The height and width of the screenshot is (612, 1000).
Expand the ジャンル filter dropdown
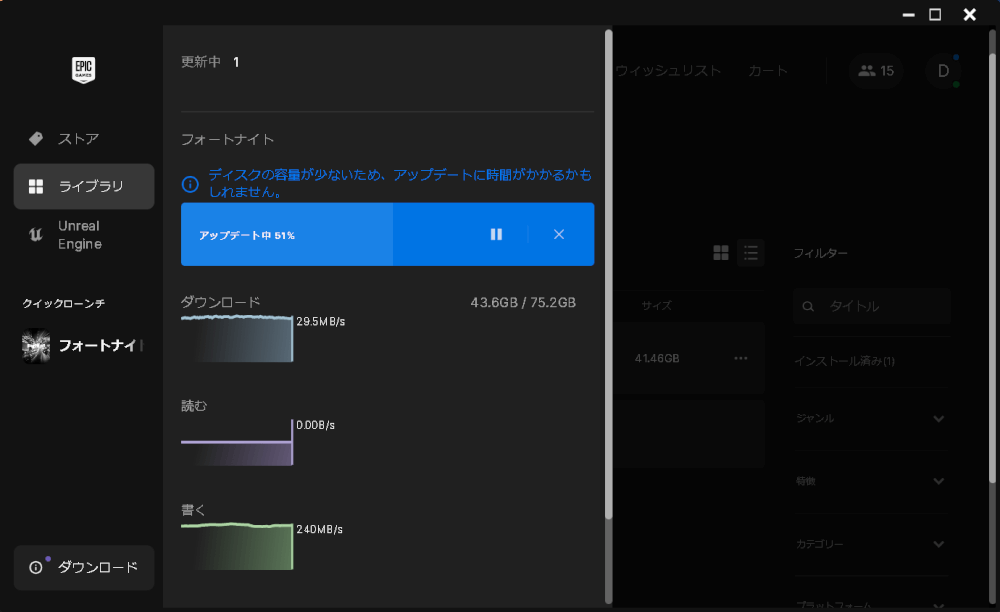[871, 418]
